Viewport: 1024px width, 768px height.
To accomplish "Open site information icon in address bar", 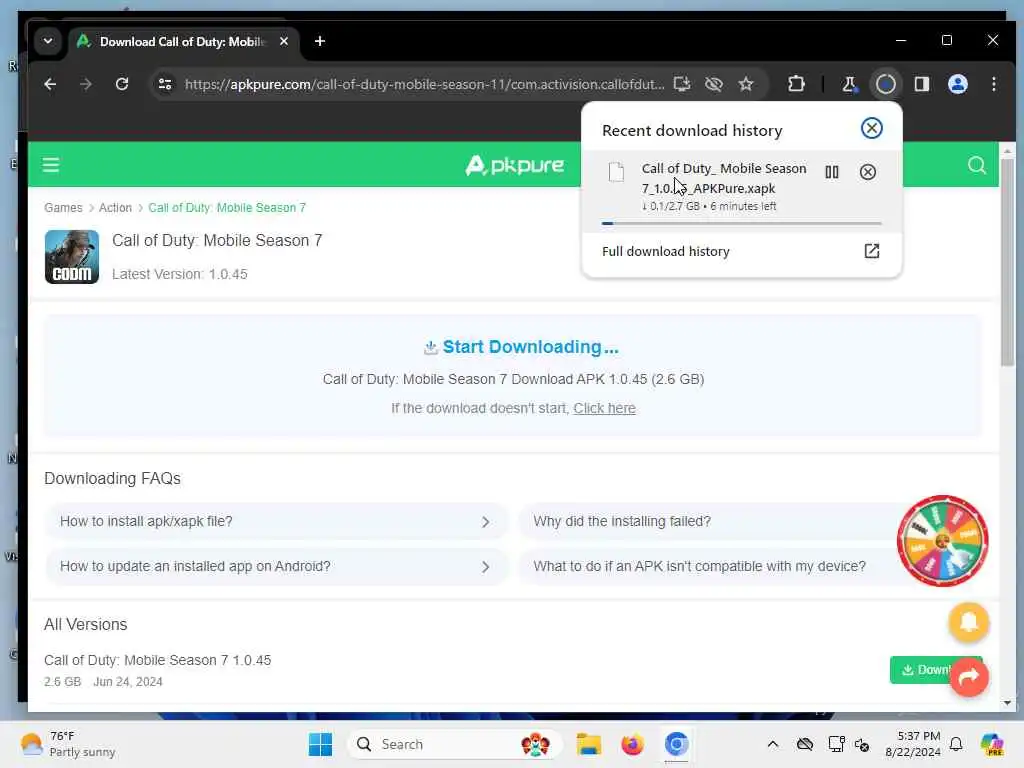I will click(165, 84).
